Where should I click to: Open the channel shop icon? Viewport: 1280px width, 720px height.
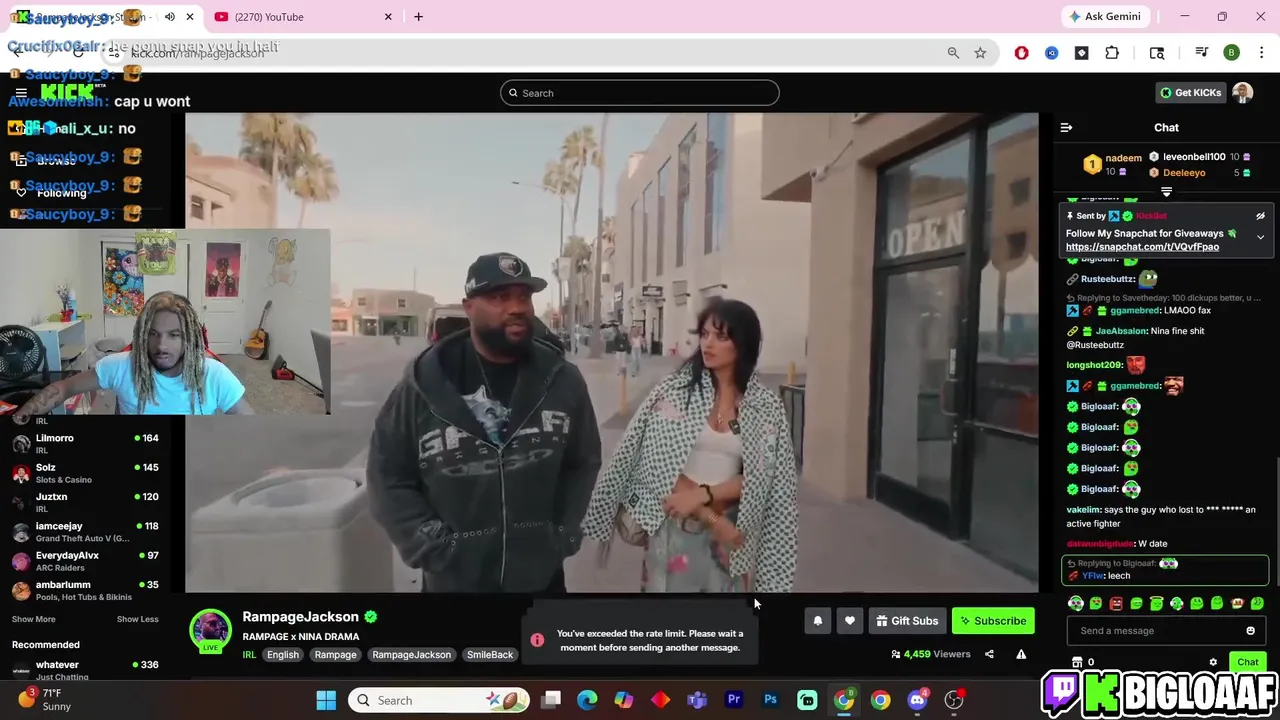click(x=1077, y=662)
